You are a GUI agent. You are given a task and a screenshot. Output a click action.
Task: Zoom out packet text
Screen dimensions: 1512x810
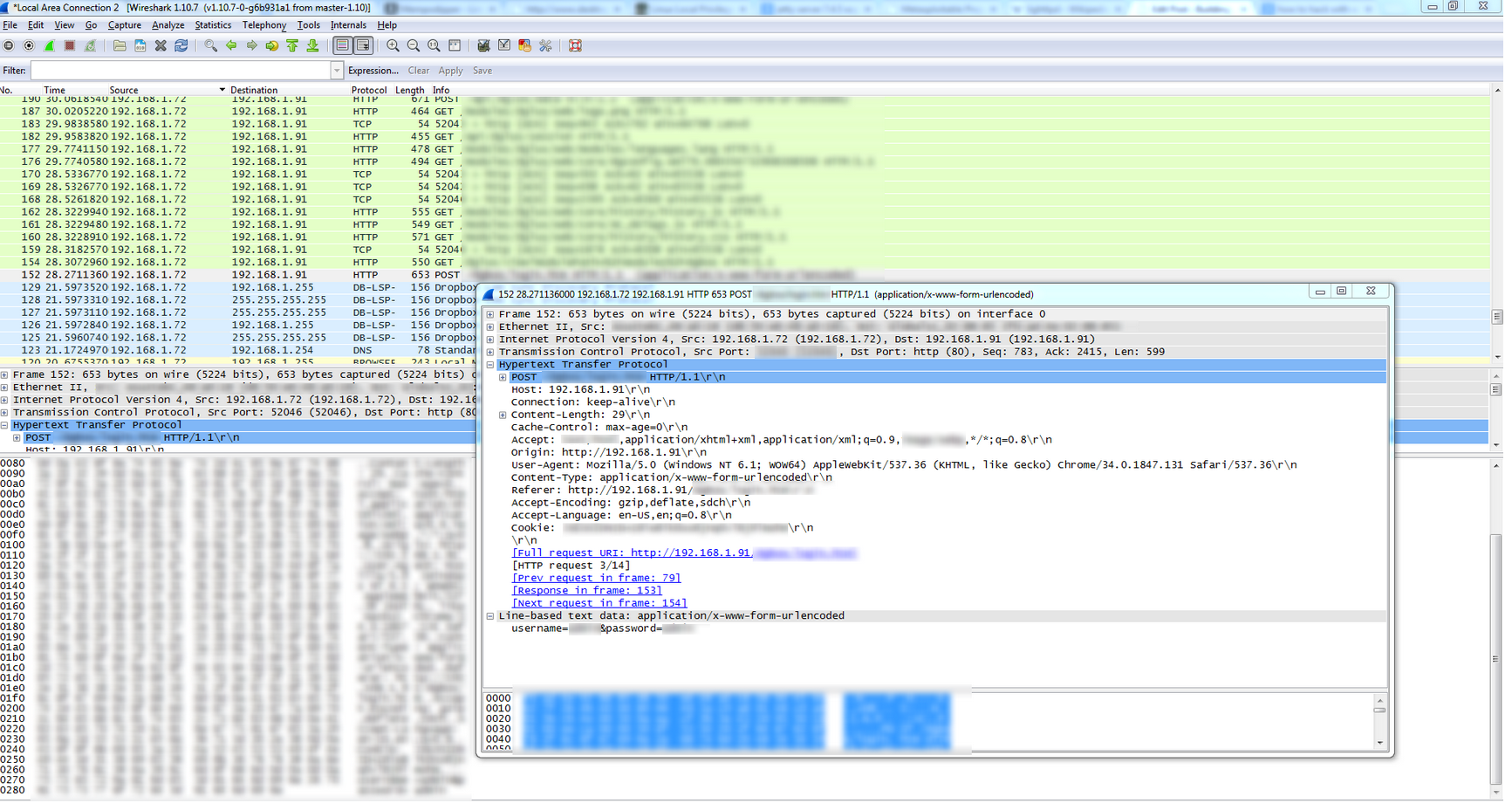click(414, 45)
